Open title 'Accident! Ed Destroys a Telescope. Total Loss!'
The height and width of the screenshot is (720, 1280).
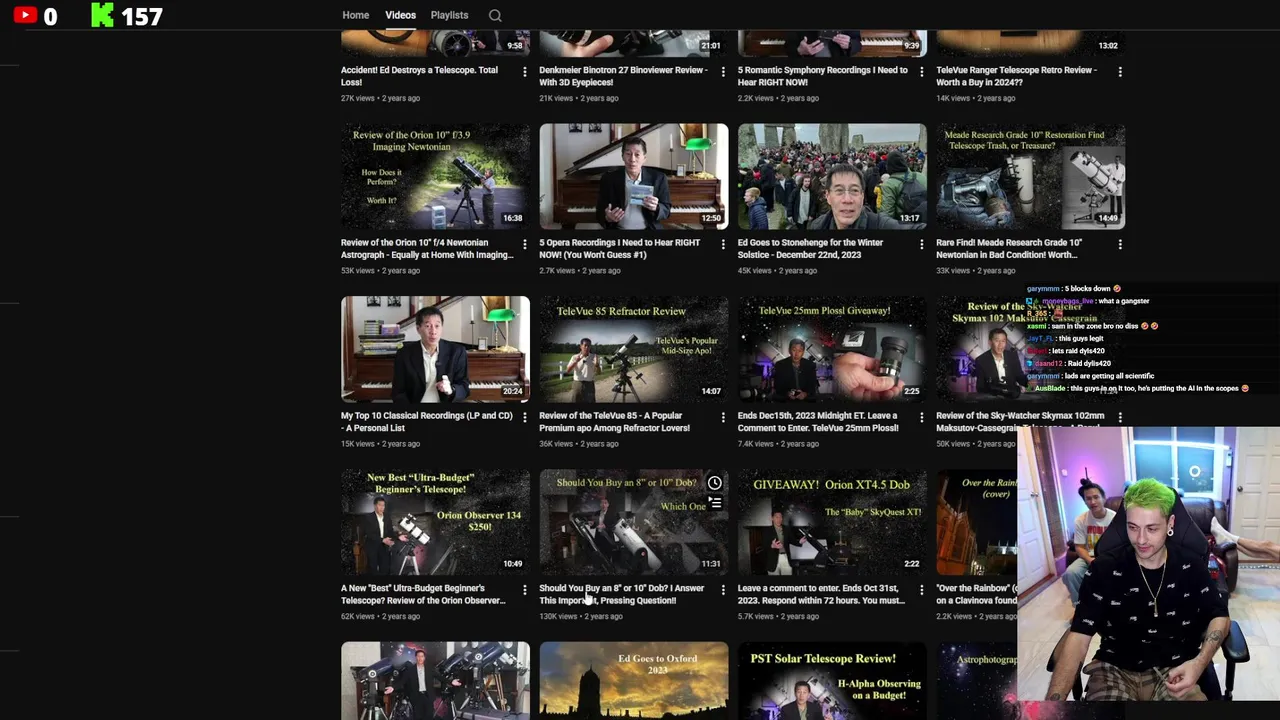[x=419, y=76]
